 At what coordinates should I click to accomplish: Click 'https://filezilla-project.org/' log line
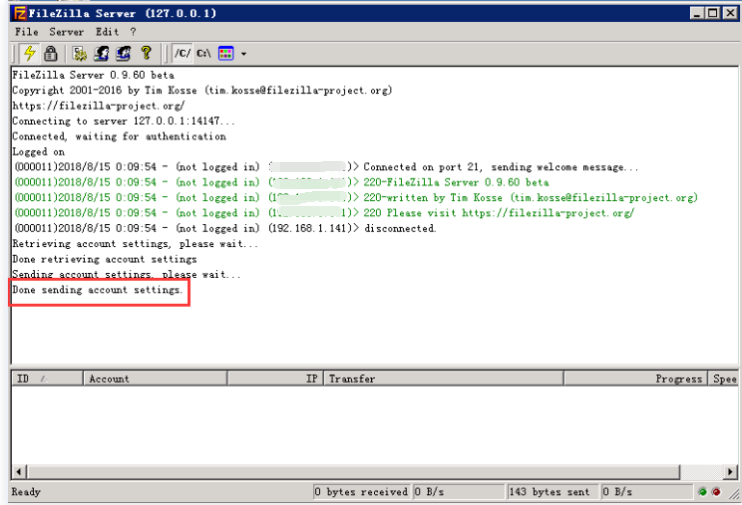(98, 106)
